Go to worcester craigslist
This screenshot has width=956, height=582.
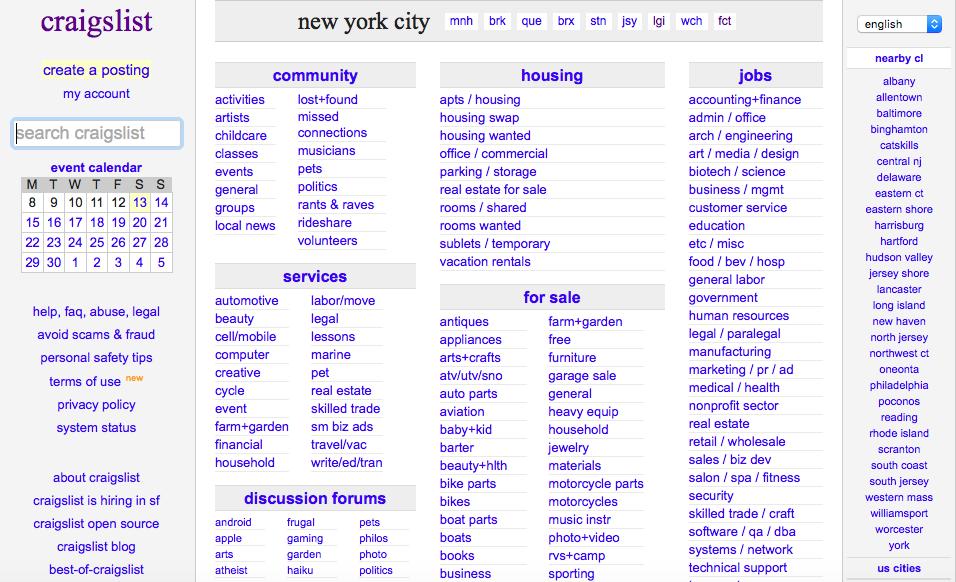pyautogui.click(x=899, y=529)
